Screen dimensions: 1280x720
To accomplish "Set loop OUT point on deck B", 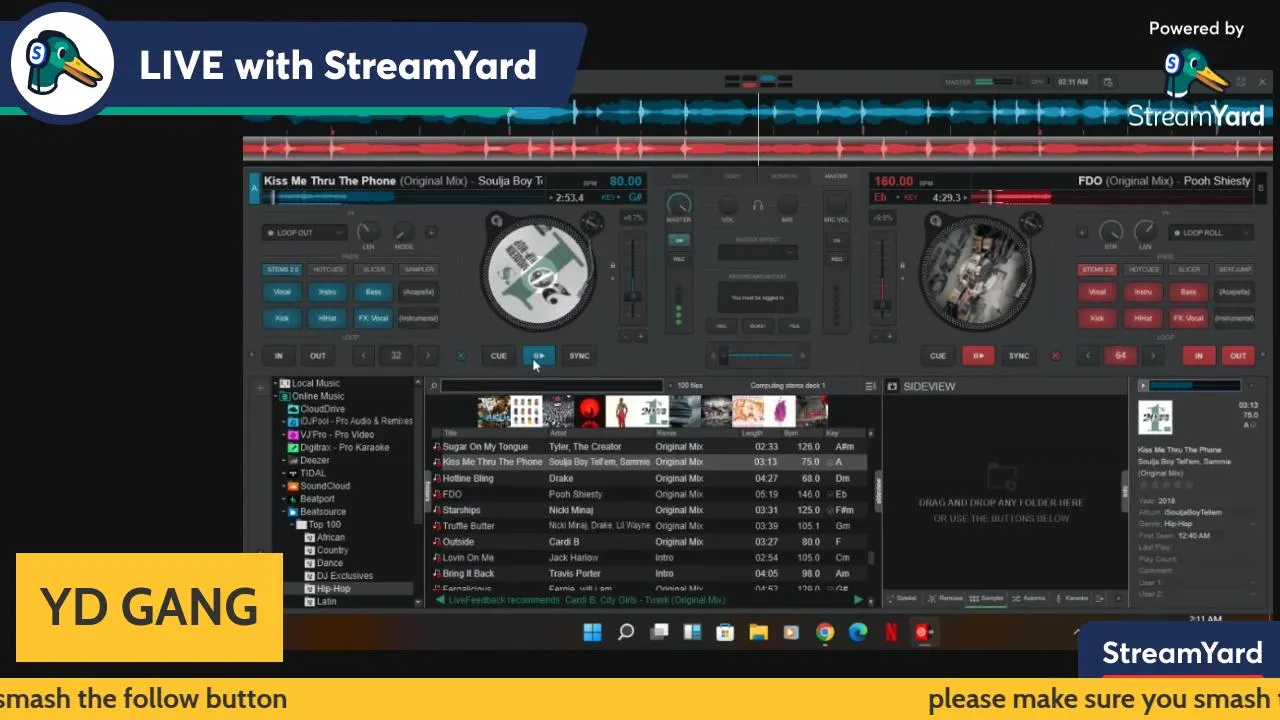I will 1238,356.
